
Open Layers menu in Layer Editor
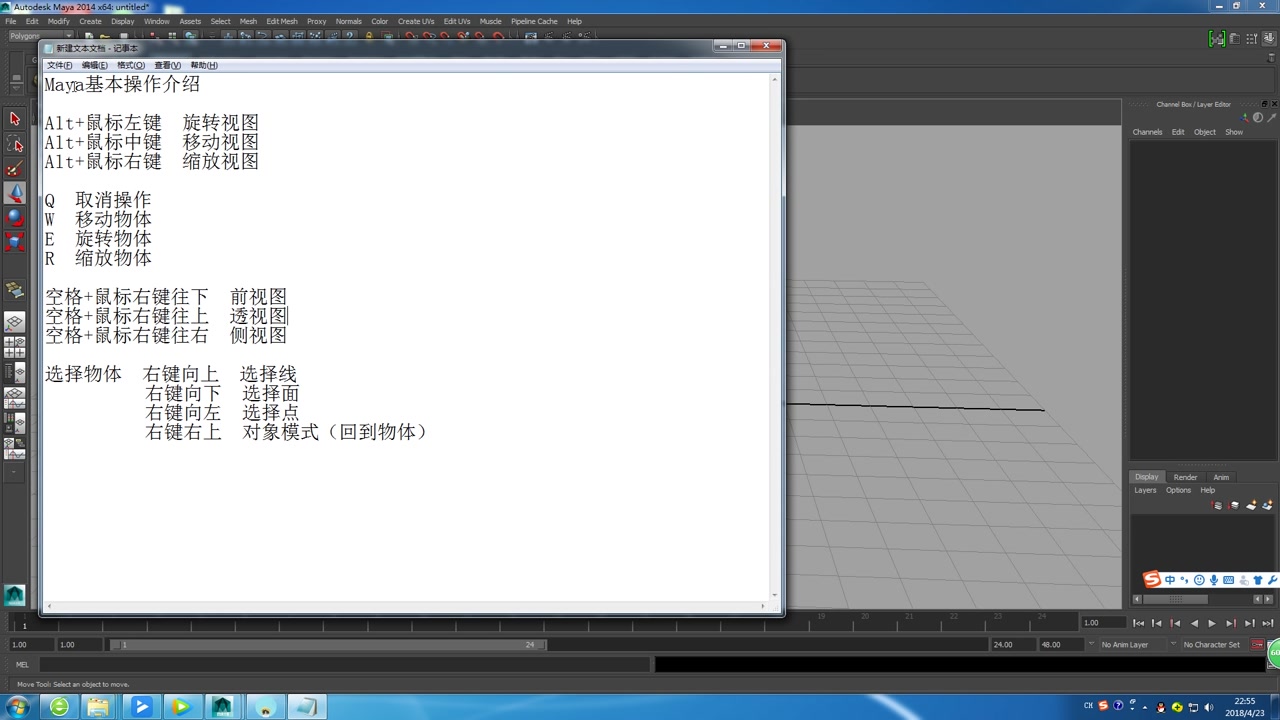point(1145,490)
